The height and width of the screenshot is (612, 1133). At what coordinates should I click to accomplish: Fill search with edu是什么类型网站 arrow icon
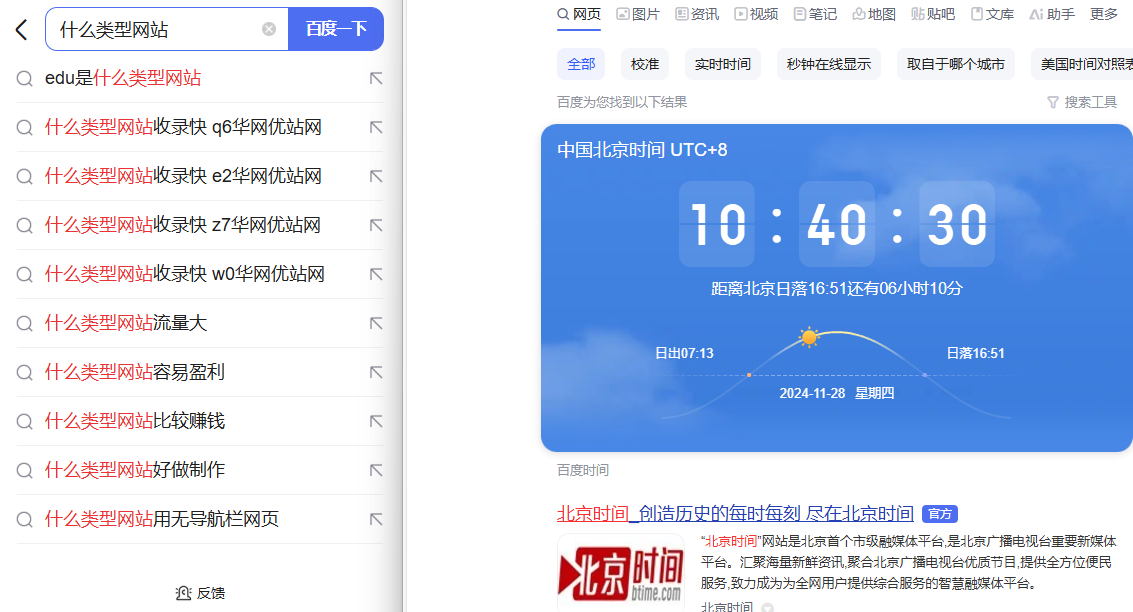pyautogui.click(x=376, y=78)
